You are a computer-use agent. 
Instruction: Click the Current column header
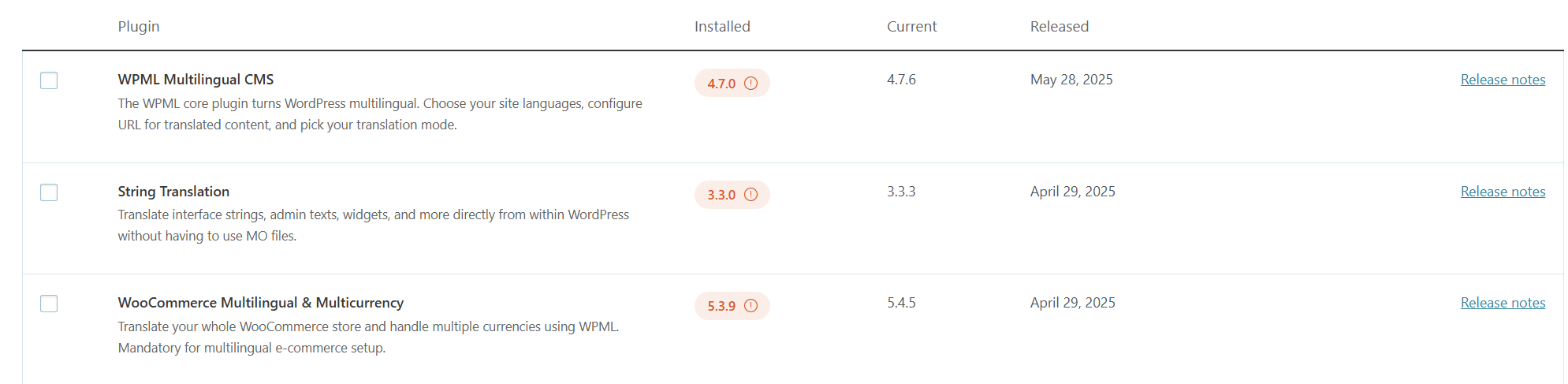[x=911, y=26]
